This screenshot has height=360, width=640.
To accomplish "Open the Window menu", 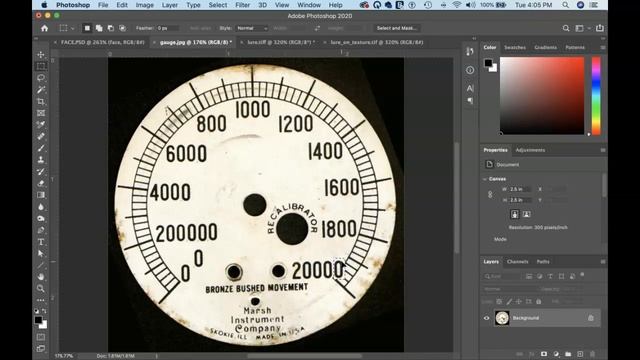I will coord(309,5).
